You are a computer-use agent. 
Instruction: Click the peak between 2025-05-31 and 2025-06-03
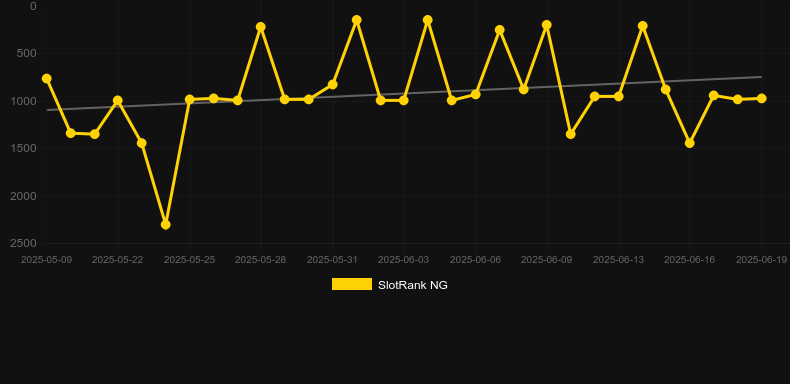(x=357, y=20)
